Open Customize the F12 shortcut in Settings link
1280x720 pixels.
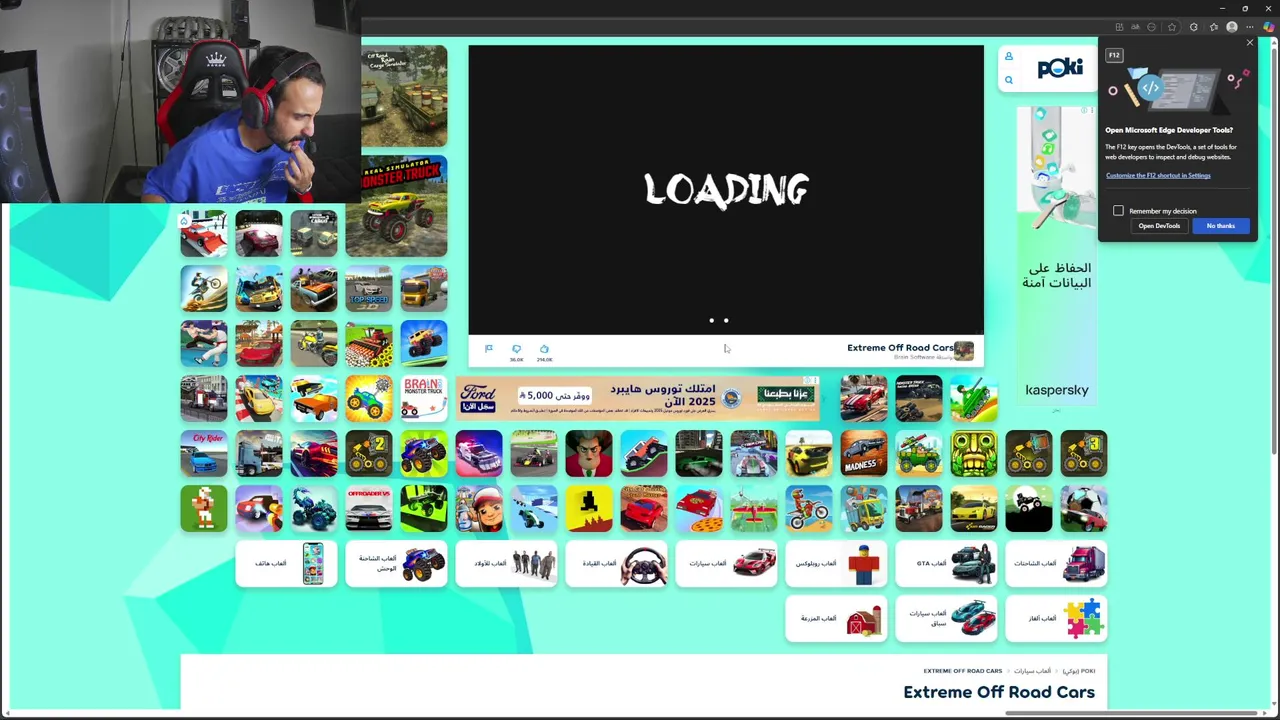1158,176
